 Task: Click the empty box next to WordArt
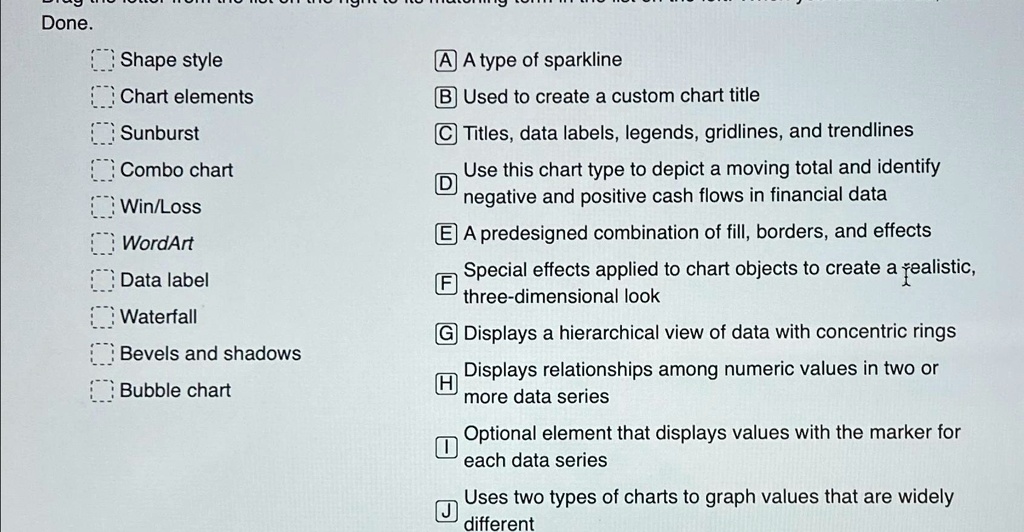click(102, 243)
